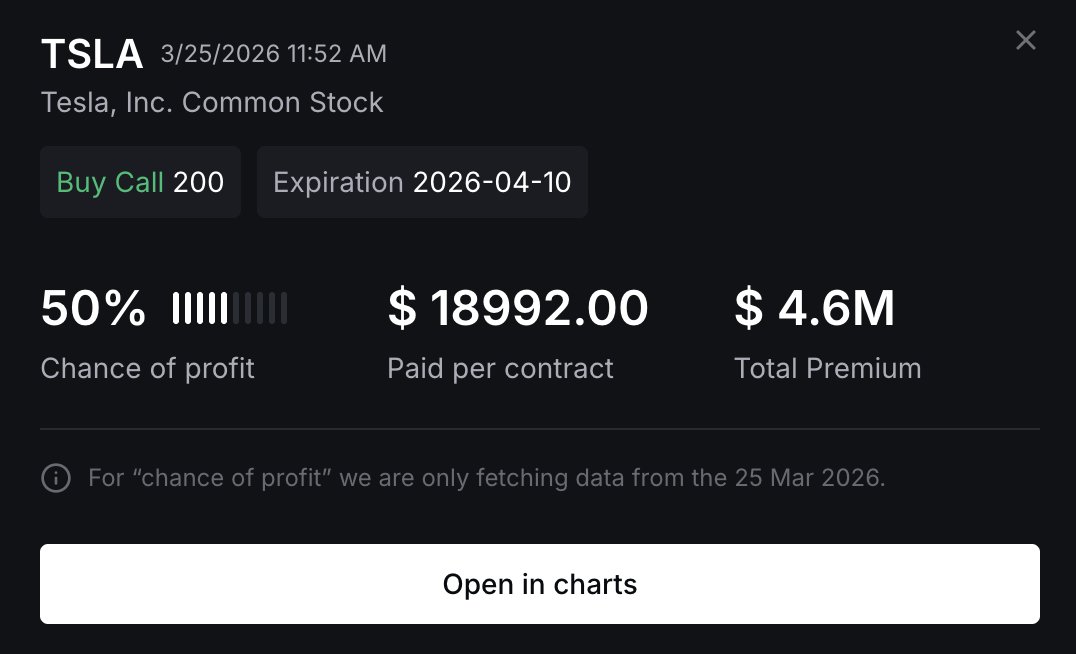Close the TSLA option details panel
This screenshot has width=1076, height=654.
(1025, 41)
